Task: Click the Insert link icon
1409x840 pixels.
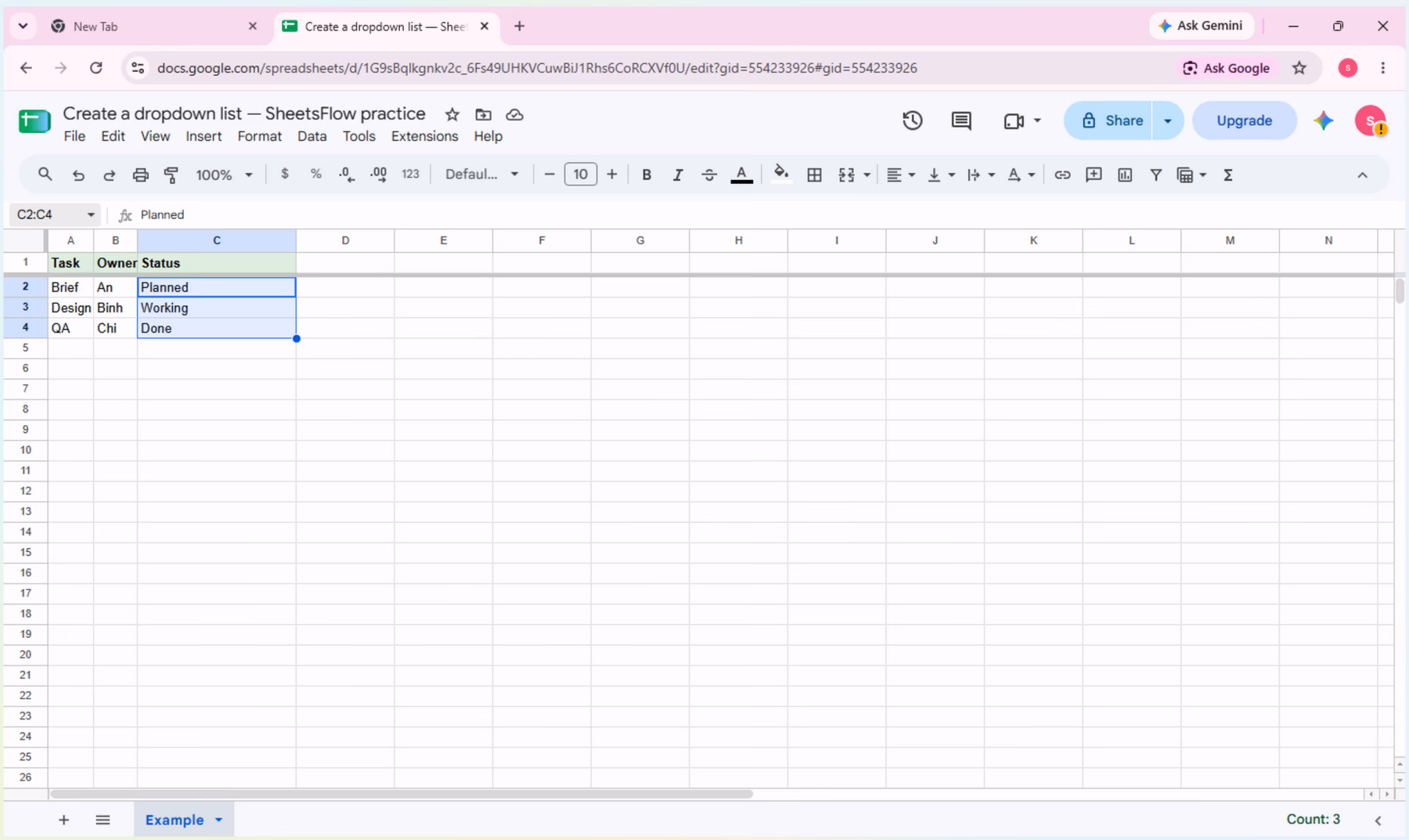Action: [x=1062, y=175]
